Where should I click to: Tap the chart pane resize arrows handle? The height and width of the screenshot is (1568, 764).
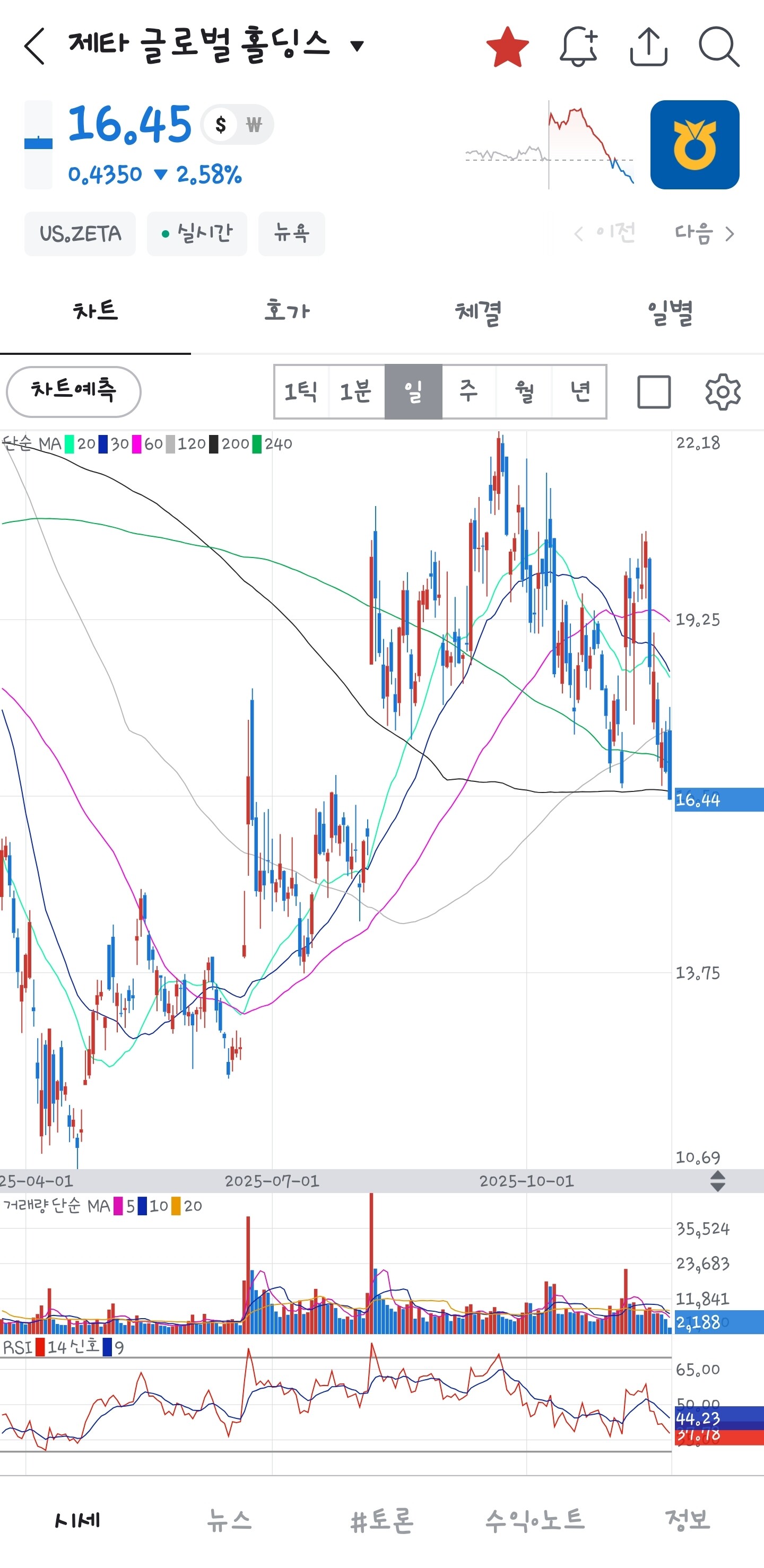pyautogui.click(x=718, y=1181)
